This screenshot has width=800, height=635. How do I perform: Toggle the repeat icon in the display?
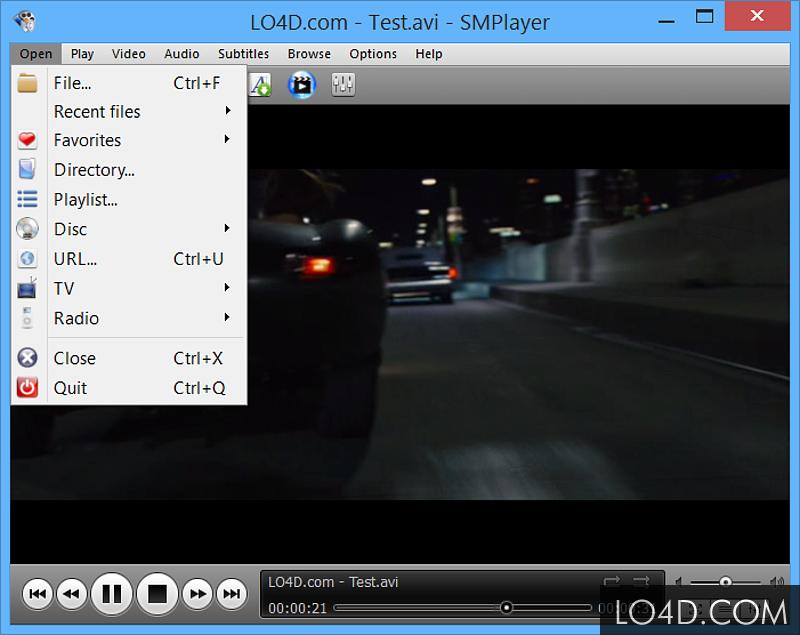coord(612,581)
